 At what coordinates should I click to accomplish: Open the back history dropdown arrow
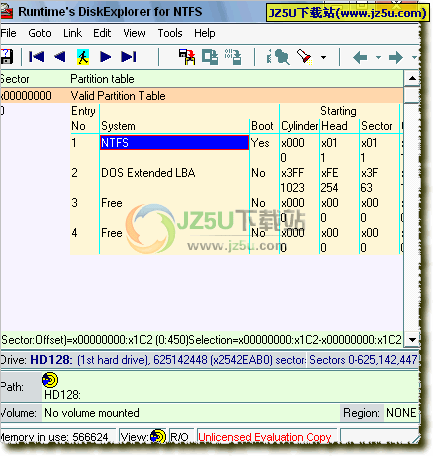pos(378,57)
